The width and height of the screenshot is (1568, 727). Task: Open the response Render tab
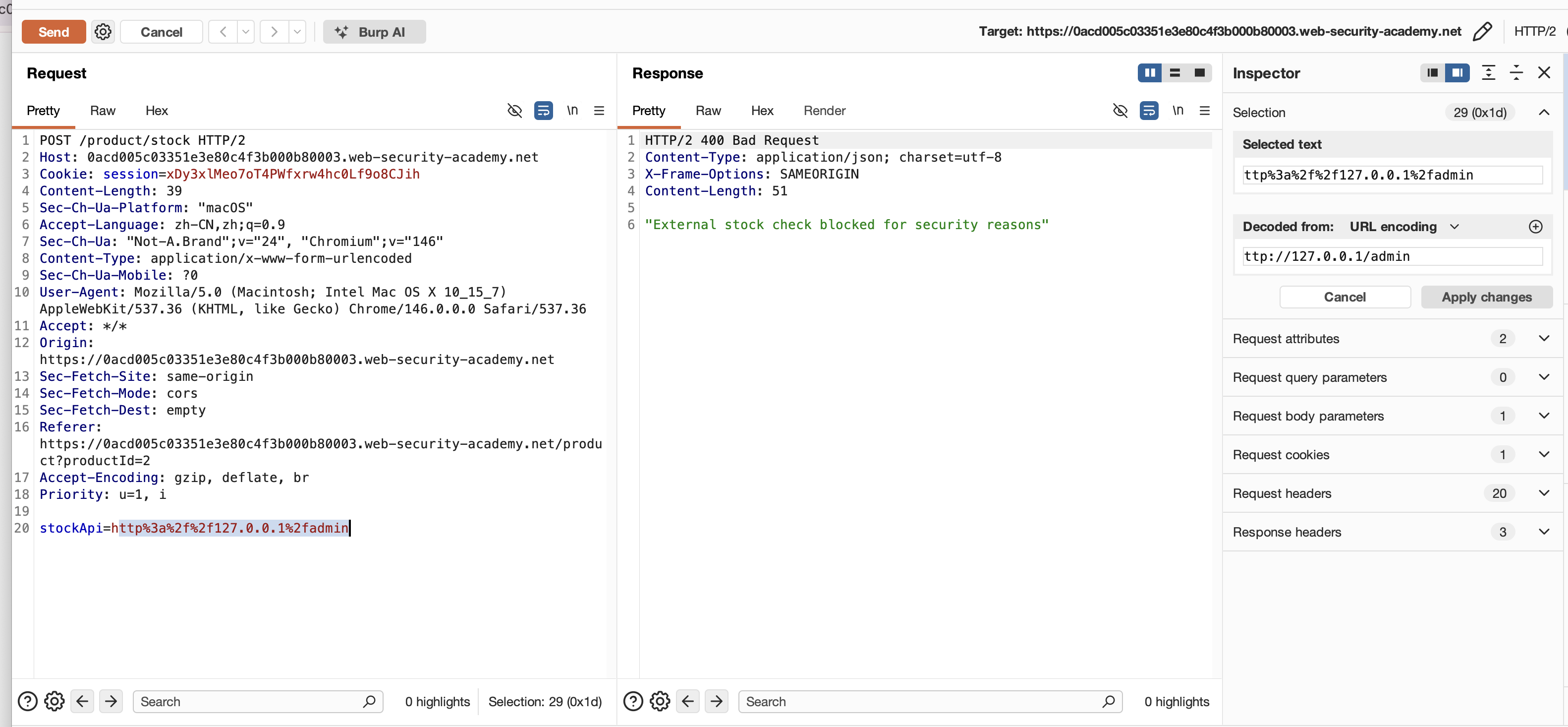(824, 111)
